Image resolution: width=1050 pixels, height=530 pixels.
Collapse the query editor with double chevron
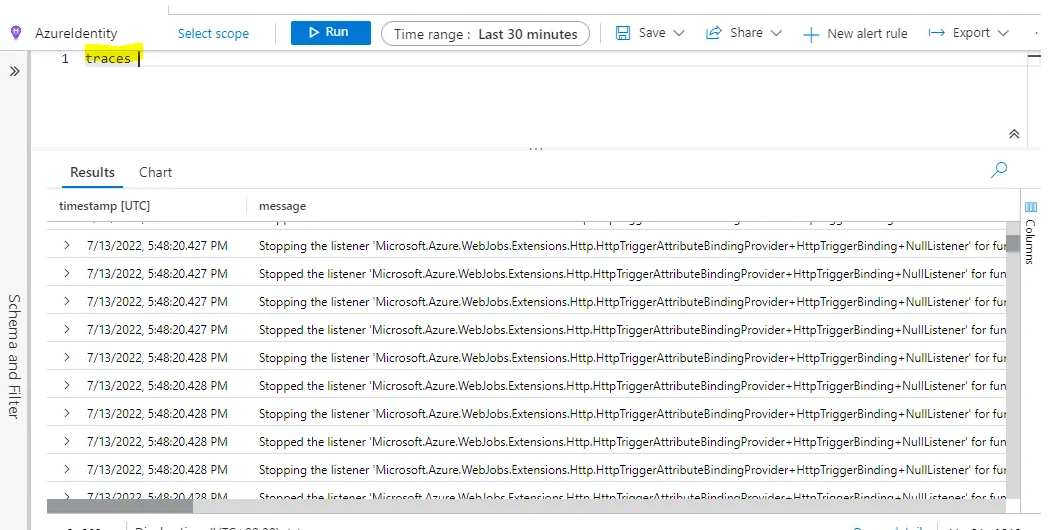point(1014,134)
